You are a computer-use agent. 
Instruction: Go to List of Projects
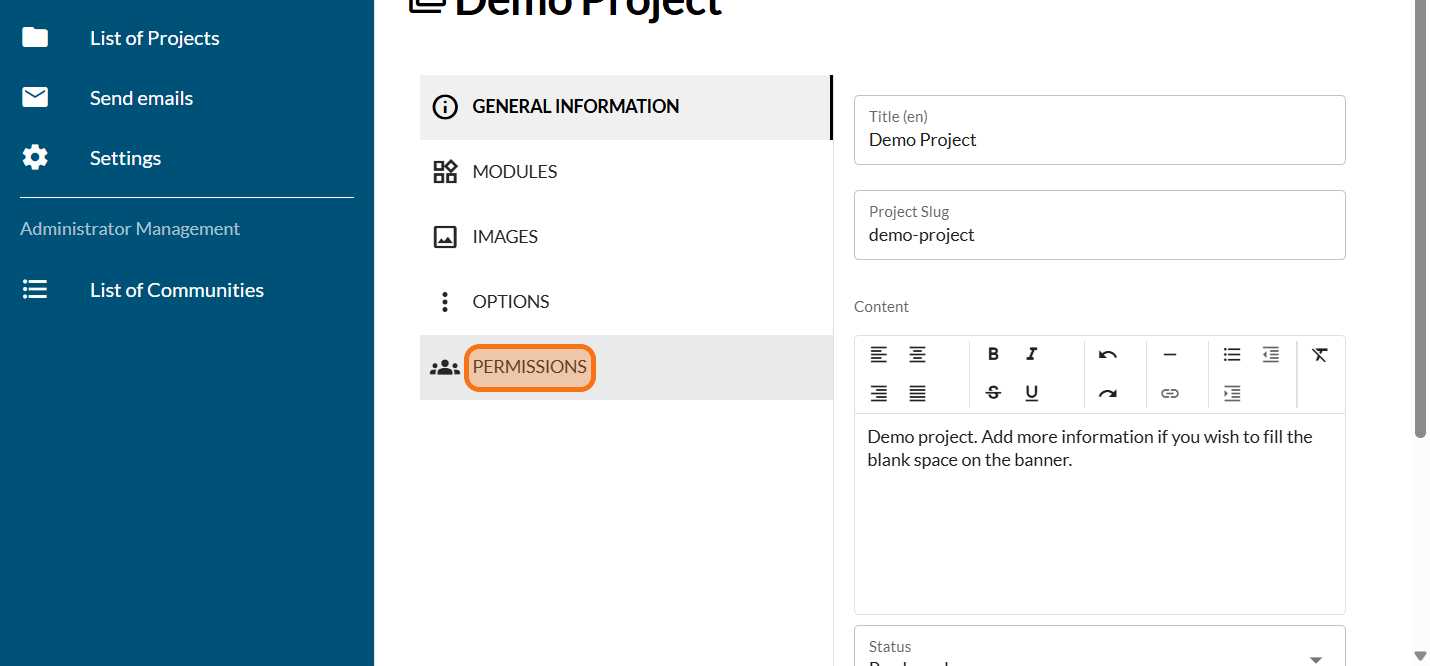tap(154, 38)
